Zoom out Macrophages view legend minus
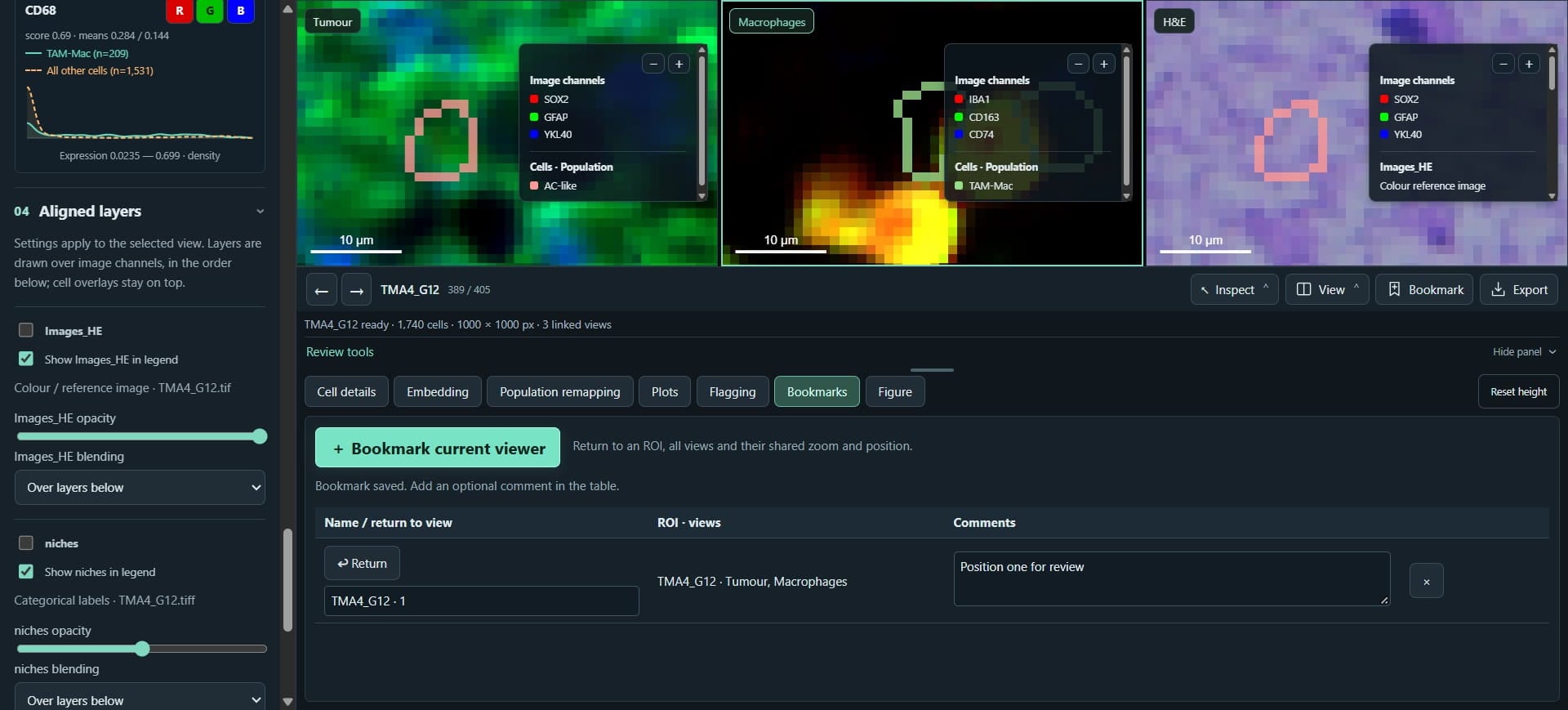1568x710 pixels. [x=1078, y=64]
